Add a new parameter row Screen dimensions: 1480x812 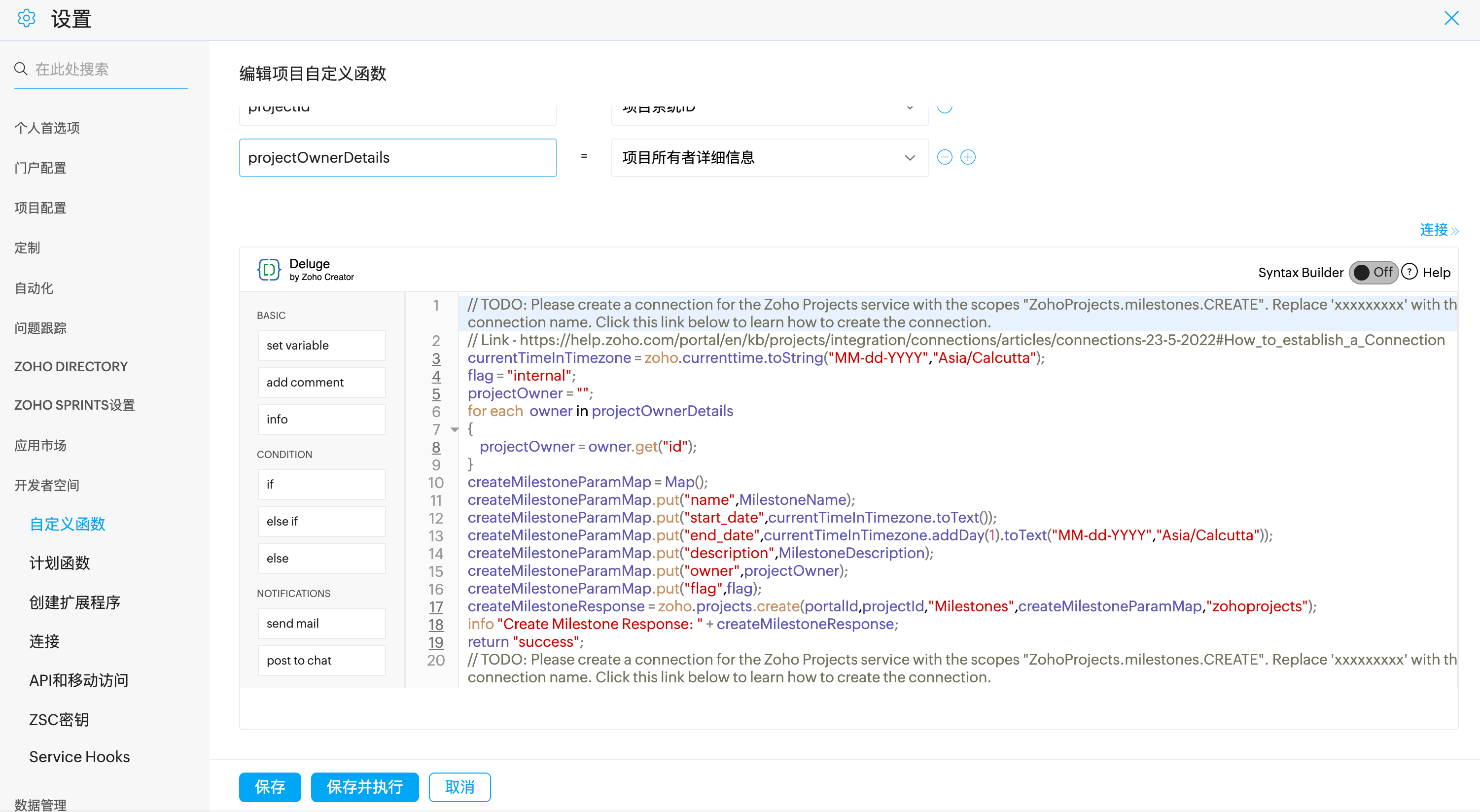tap(968, 157)
